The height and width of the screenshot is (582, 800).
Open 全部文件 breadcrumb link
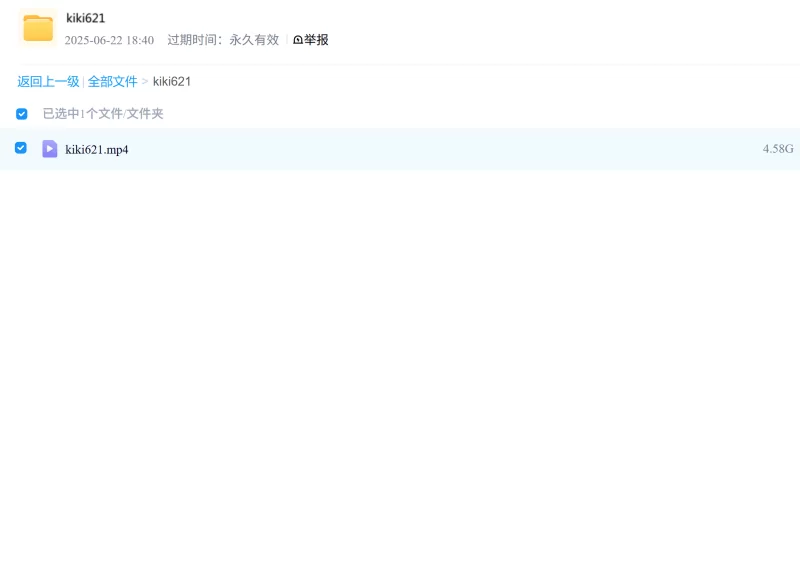click(x=112, y=82)
